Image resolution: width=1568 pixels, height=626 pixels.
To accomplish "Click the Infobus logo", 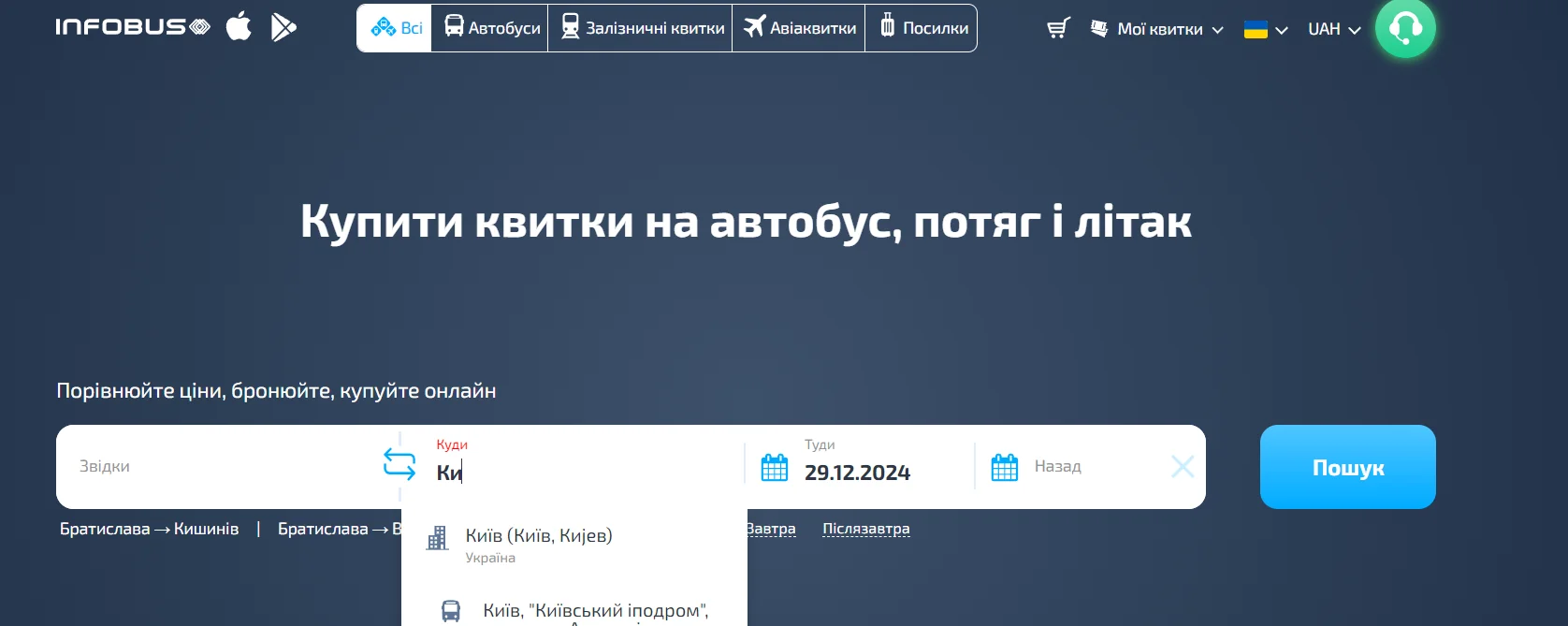I will 132,27.
